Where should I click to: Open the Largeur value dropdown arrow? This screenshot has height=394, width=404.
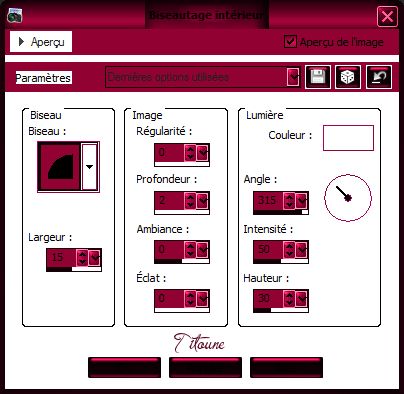coord(95,258)
